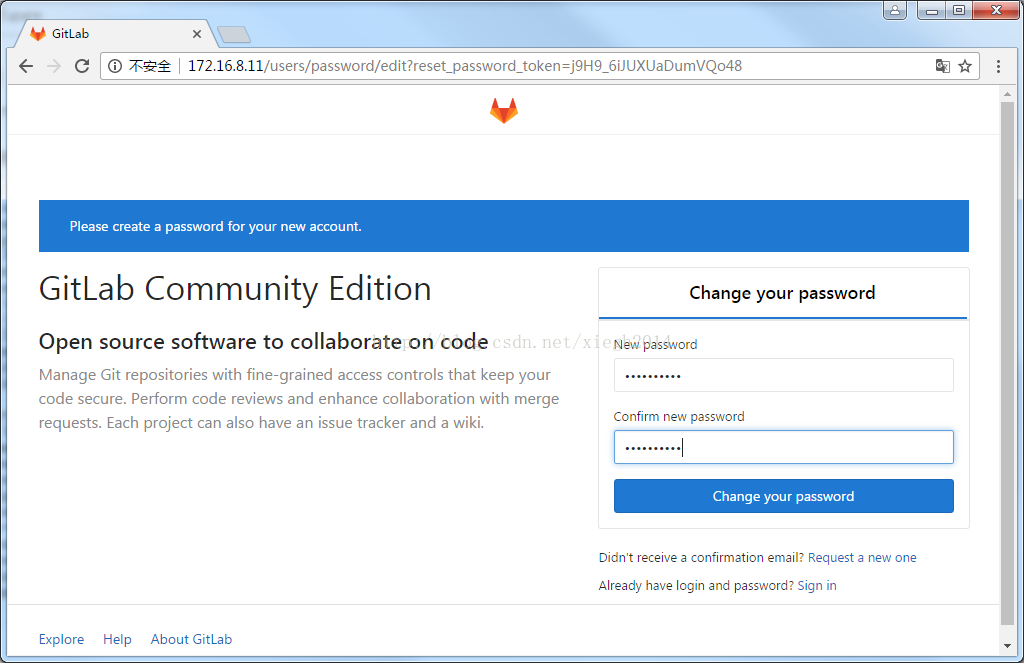Click the GitLab Community Edition heading
The width and height of the screenshot is (1024, 663).
[x=235, y=289]
